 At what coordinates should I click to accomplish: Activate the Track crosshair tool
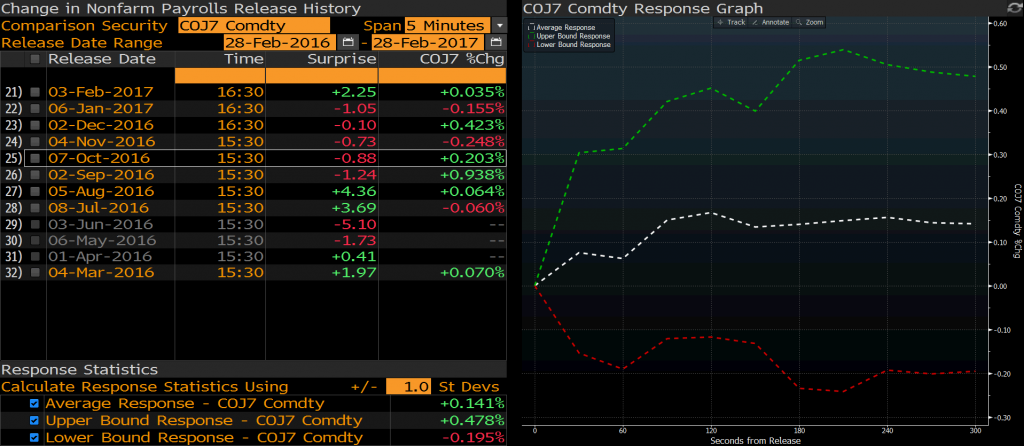pos(731,22)
